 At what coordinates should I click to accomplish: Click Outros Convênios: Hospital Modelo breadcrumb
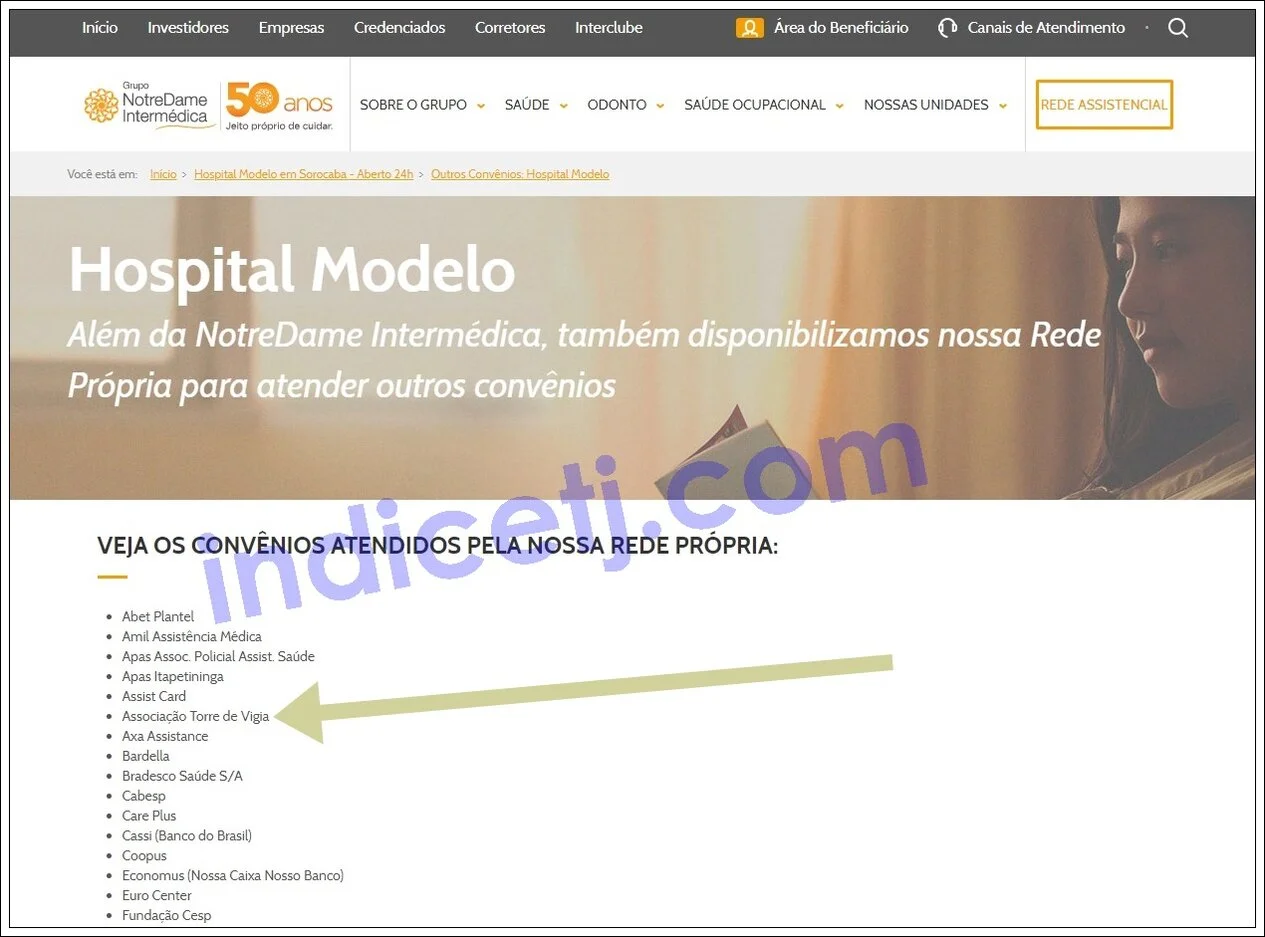(520, 174)
